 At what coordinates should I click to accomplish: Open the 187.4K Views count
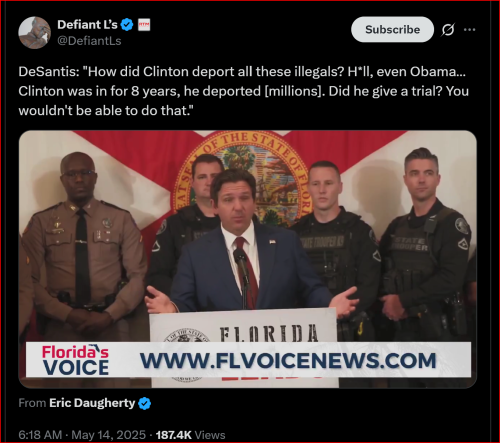pyautogui.click(x=190, y=435)
